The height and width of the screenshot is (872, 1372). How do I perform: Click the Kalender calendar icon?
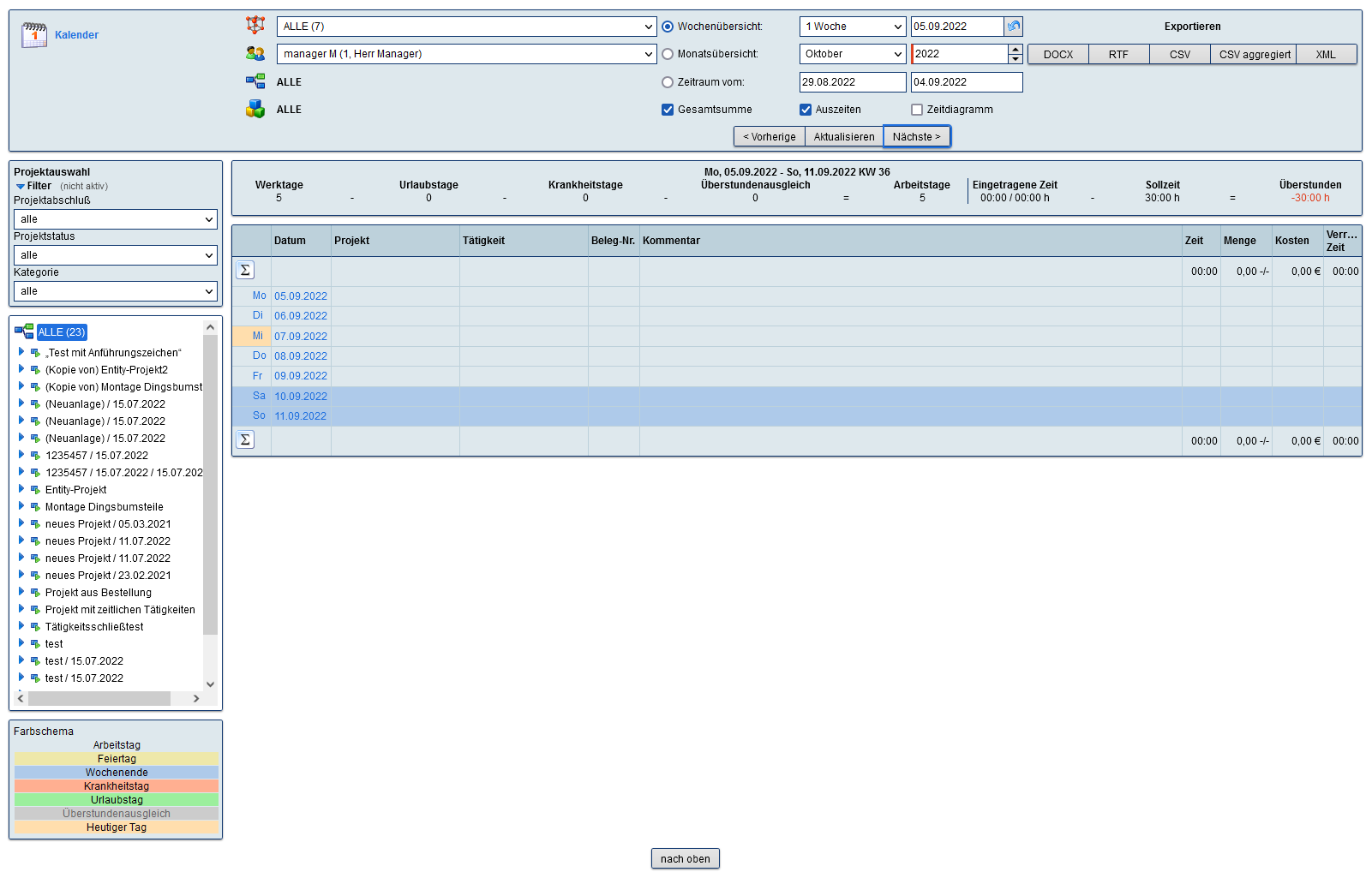tap(34, 35)
